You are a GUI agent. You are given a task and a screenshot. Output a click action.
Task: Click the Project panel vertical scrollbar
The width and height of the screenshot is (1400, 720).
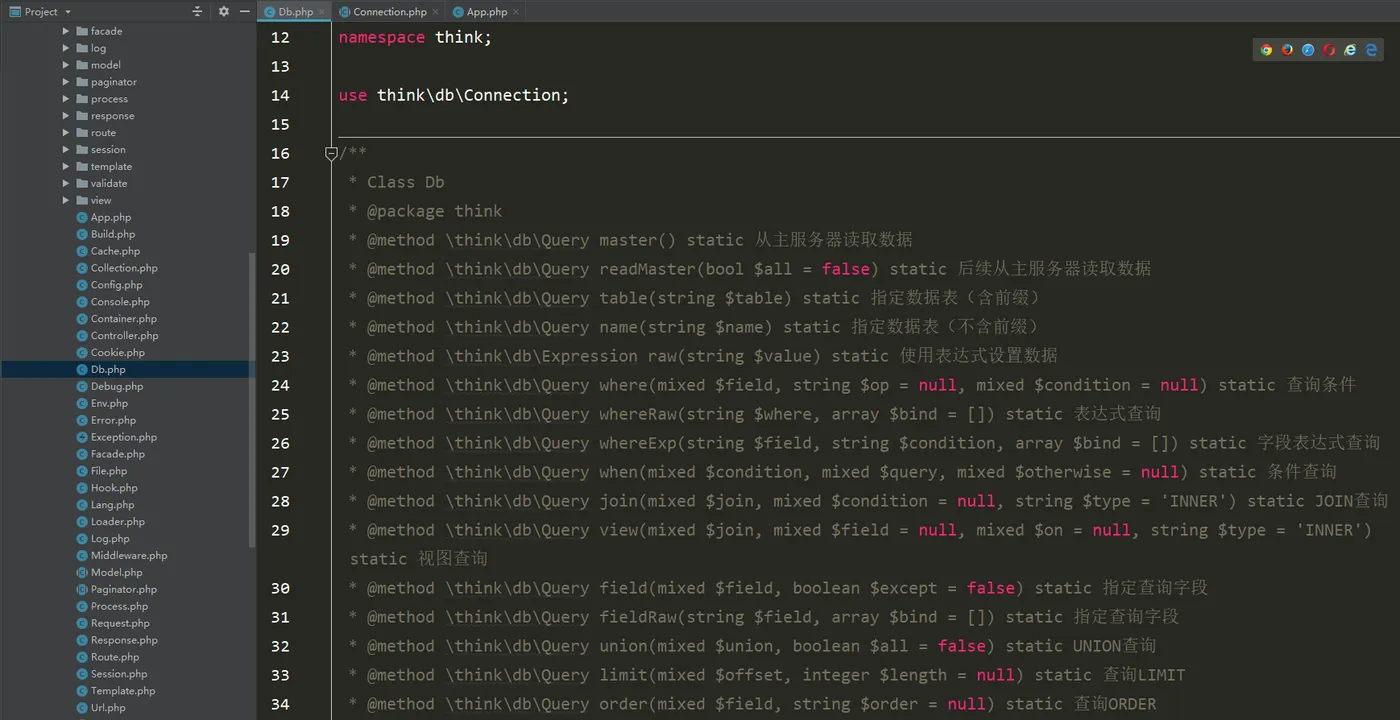(252, 400)
